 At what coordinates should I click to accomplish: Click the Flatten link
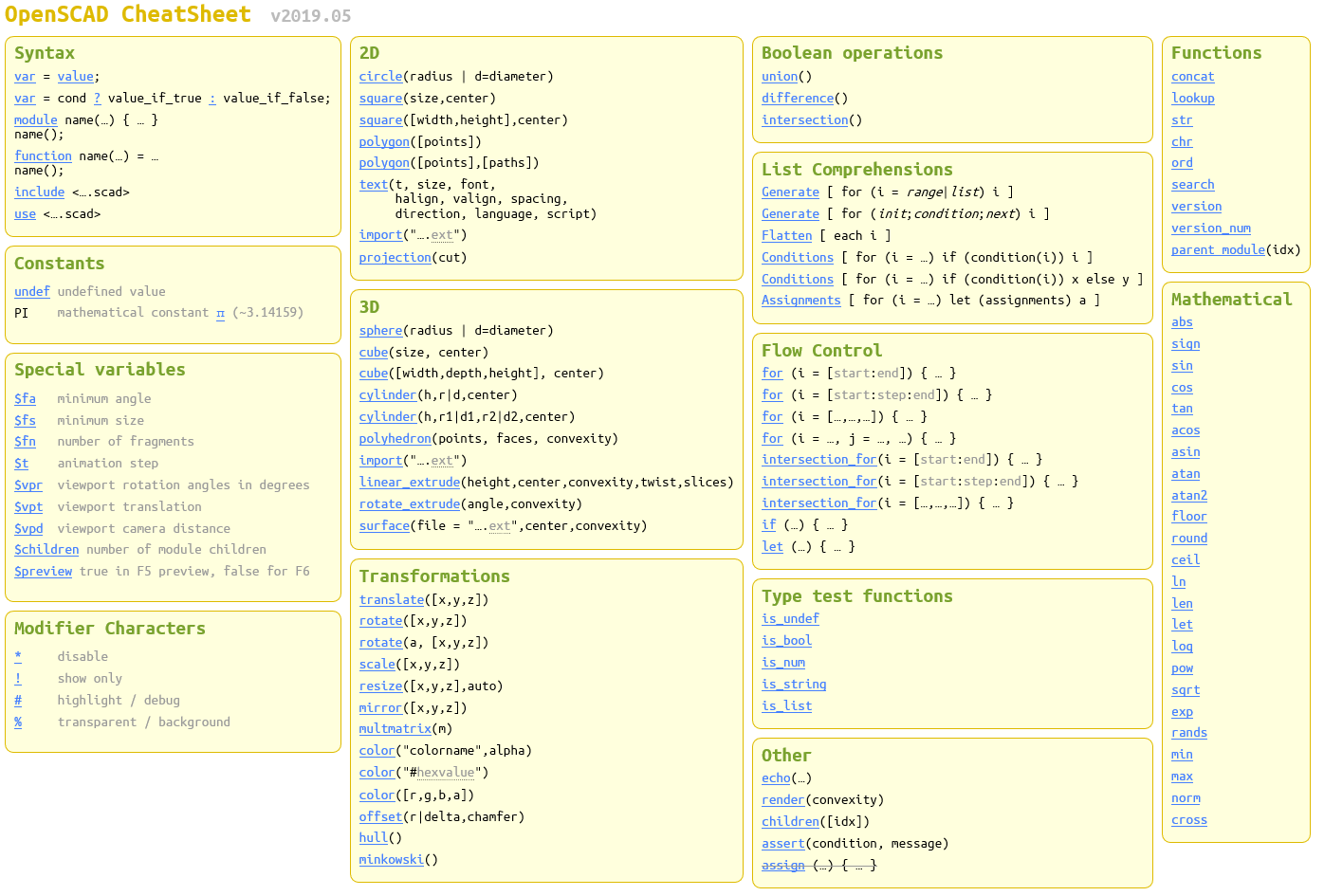[787, 236]
